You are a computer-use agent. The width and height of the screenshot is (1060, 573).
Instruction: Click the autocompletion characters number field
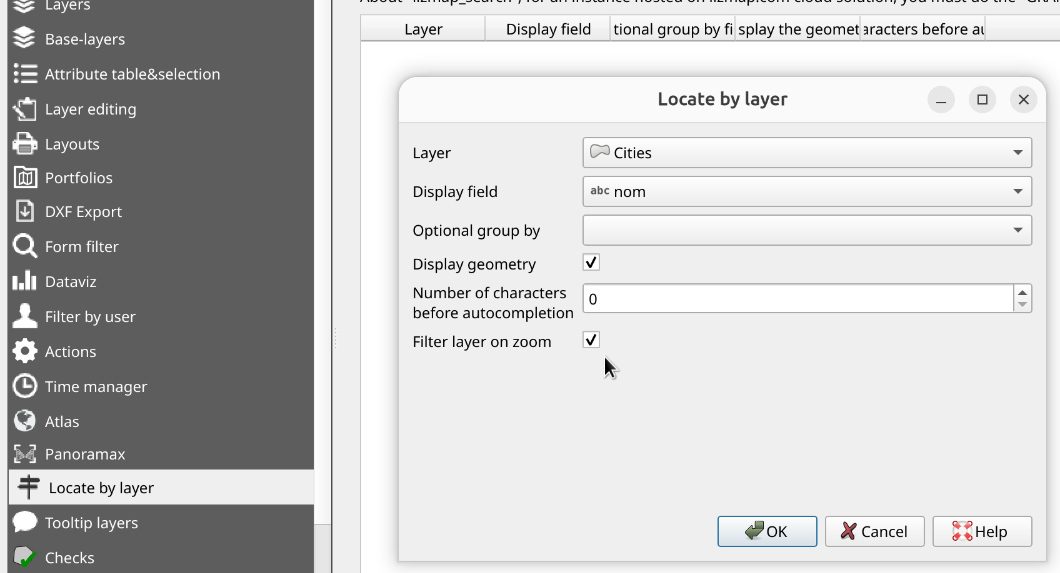tap(798, 299)
